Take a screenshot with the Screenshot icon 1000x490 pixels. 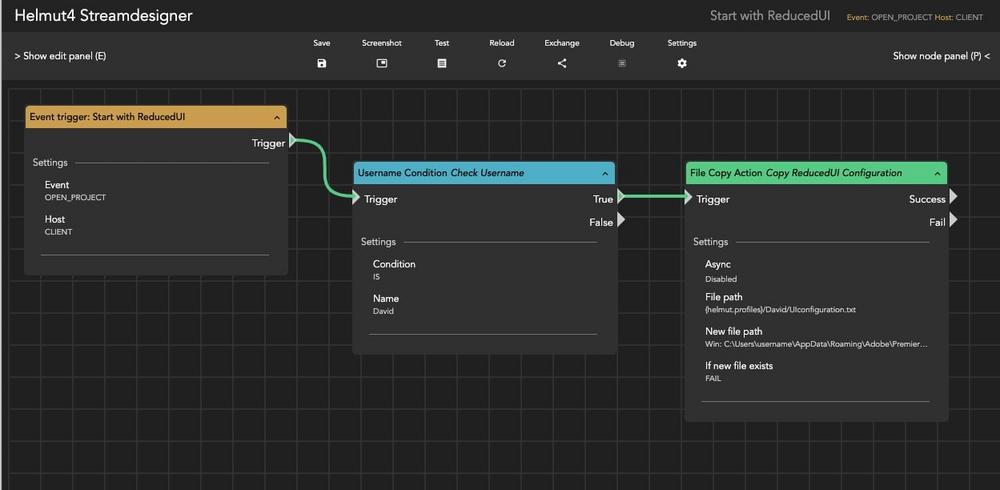(381, 63)
